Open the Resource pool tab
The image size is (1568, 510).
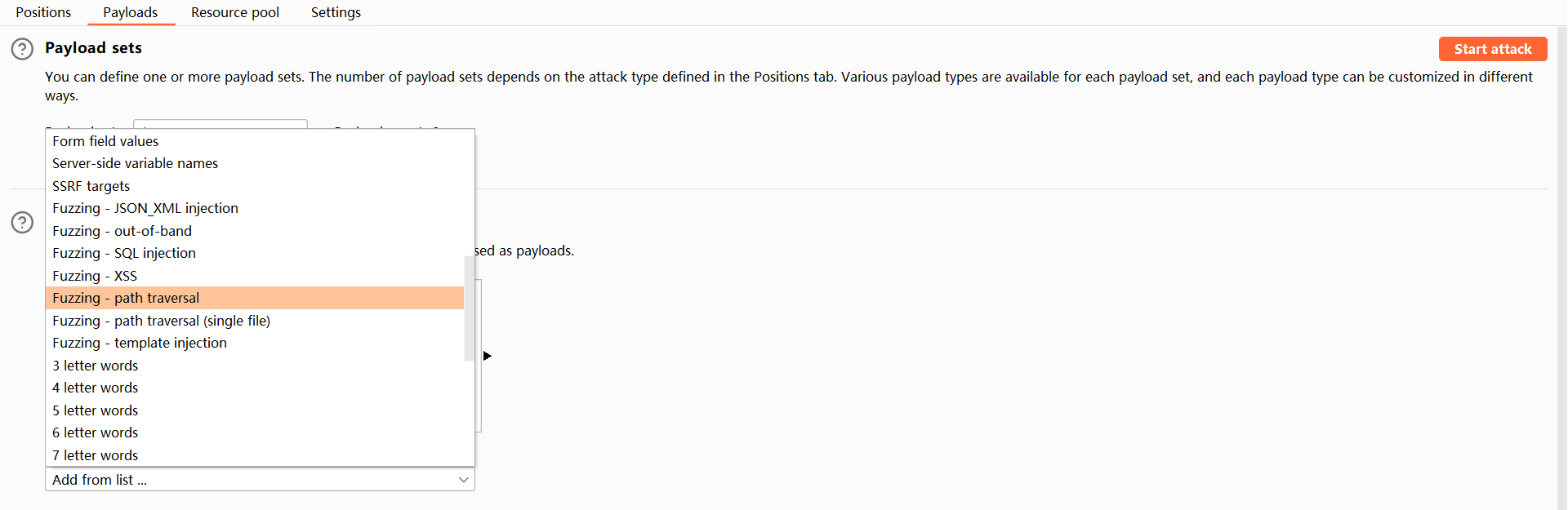tap(235, 12)
